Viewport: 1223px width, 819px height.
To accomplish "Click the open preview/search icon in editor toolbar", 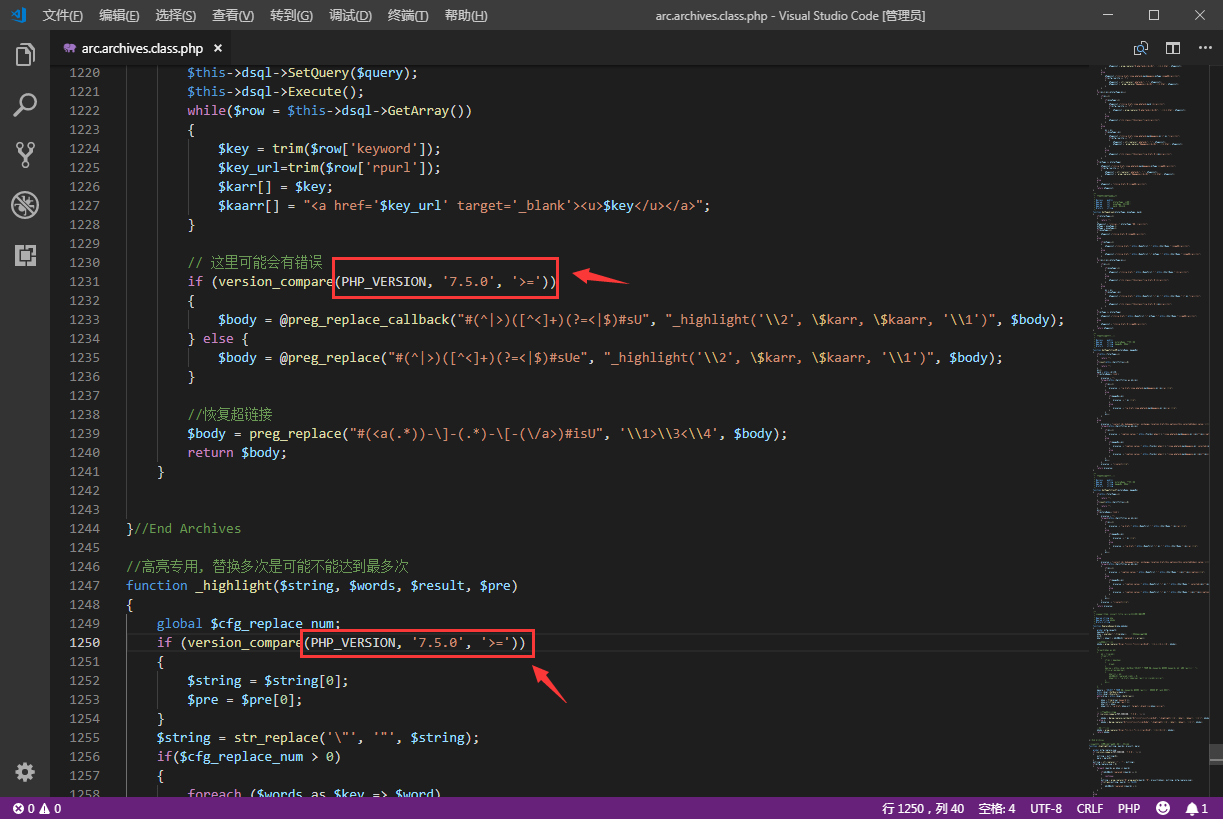I will coord(1141,48).
